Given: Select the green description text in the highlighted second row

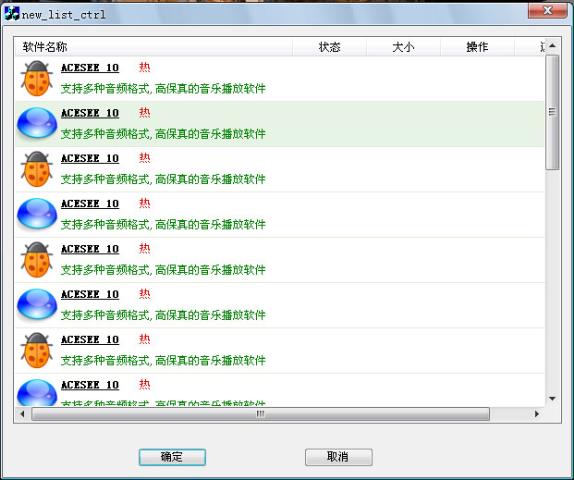Looking at the screenshot, I should tap(163, 134).
